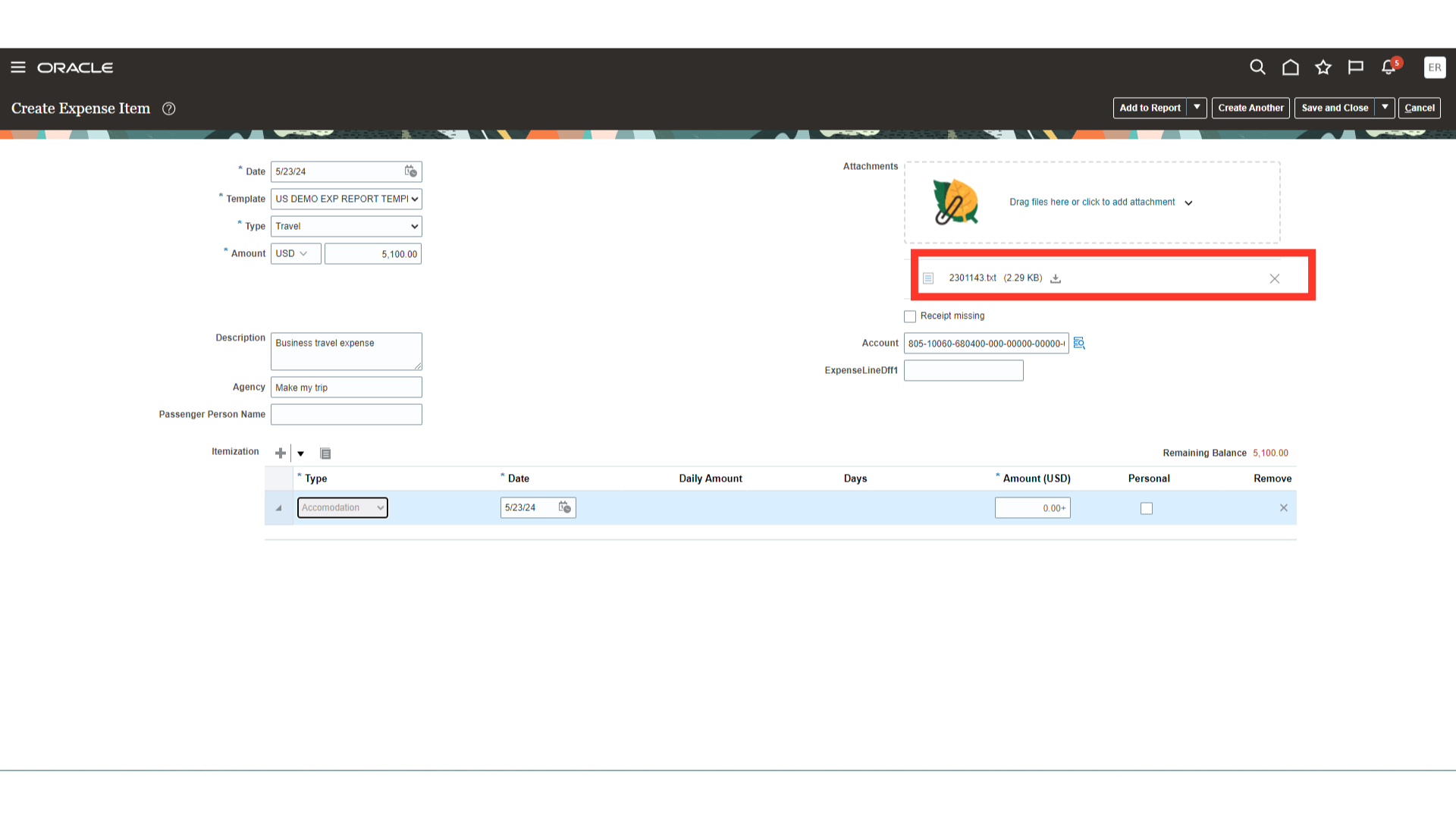1456x819 pixels.
Task: Open the hamburger navigation menu
Action: click(18, 67)
